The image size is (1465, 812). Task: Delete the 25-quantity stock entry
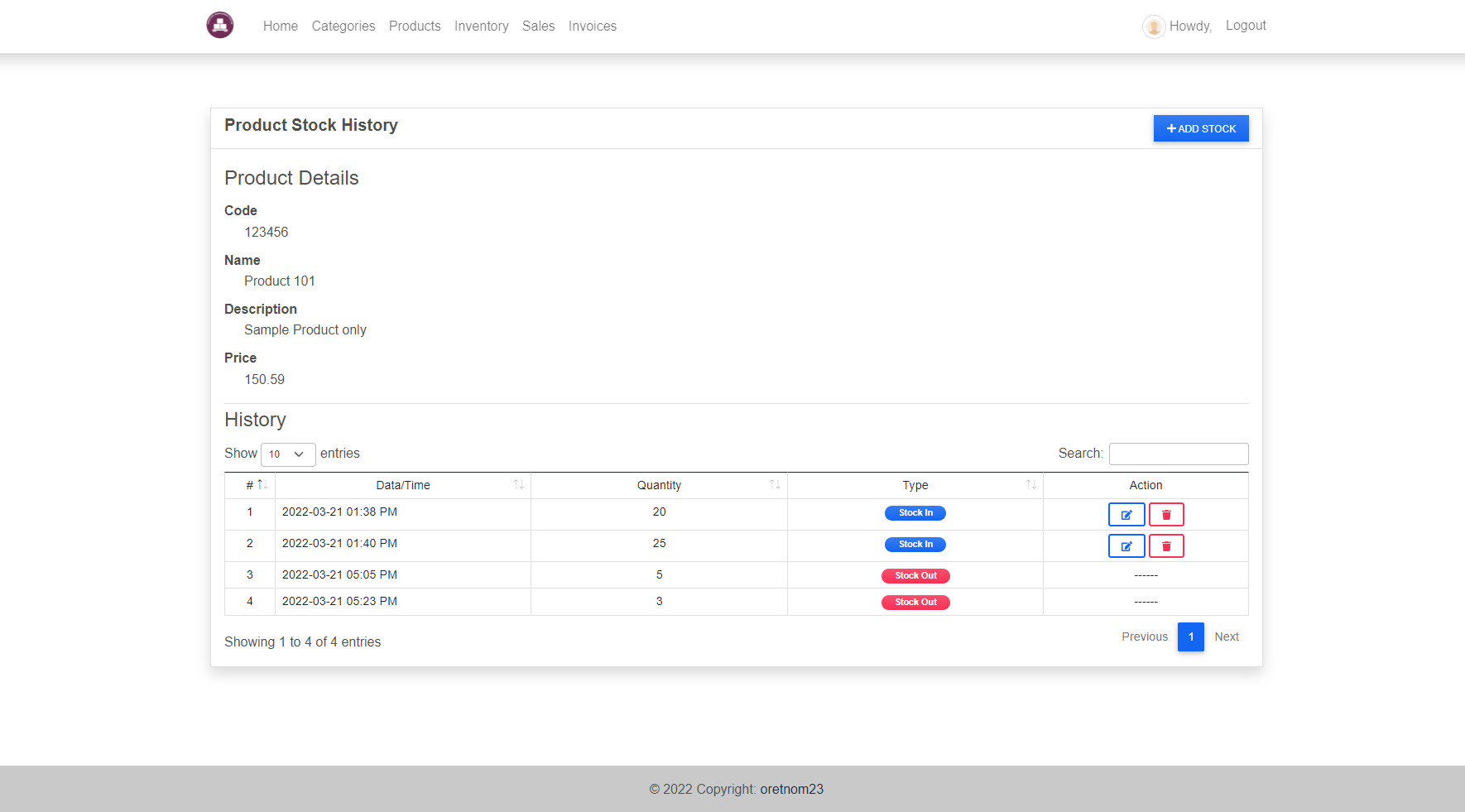click(x=1166, y=545)
